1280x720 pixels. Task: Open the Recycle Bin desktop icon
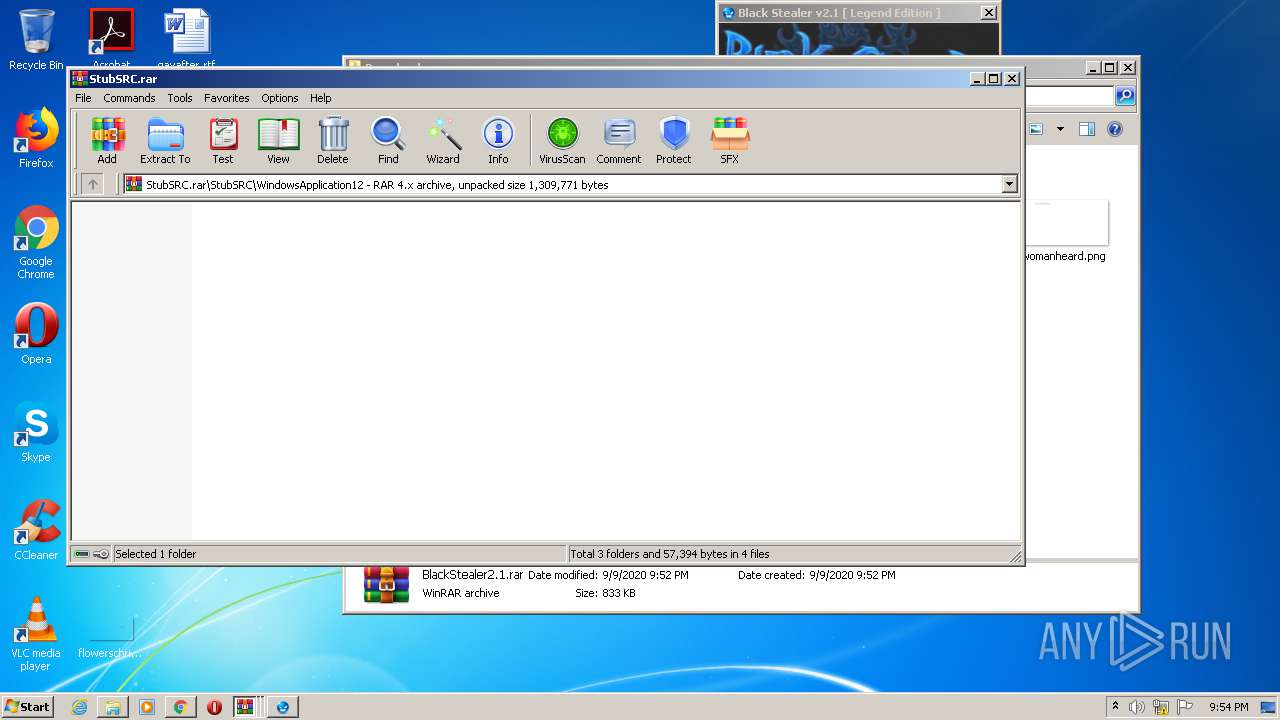[36, 40]
